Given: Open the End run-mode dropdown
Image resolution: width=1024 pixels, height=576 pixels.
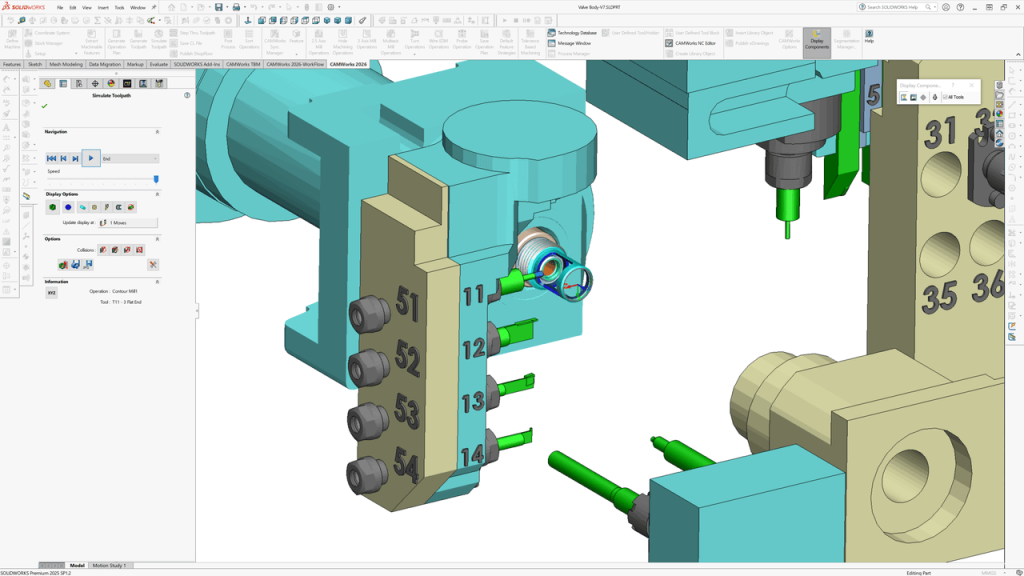Looking at the screenshot, I should point(129,158).
